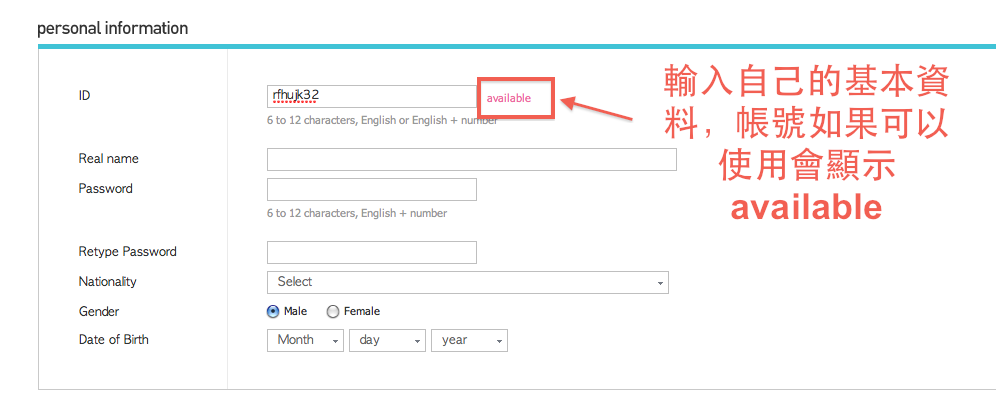This screenshot has width=996, height=413.
Task: Click the 'personal information' heading
Action: (x=112, y=29)
